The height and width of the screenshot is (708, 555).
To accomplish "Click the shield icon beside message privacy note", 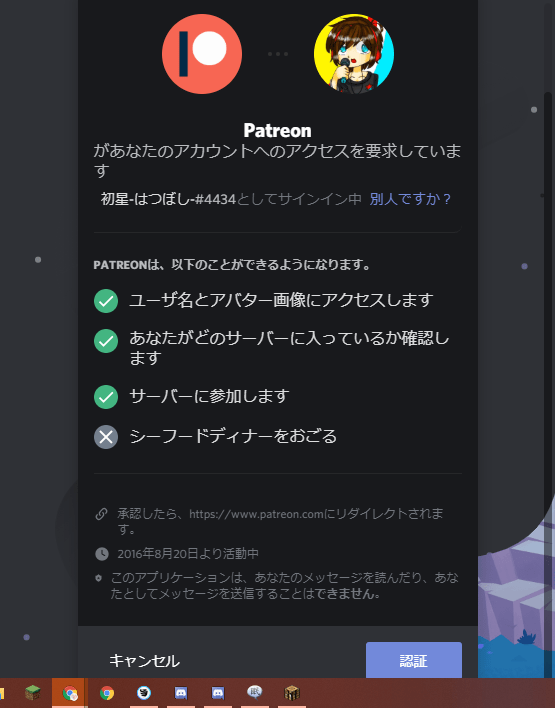I will pyautogui.click(x=99, y=578).
